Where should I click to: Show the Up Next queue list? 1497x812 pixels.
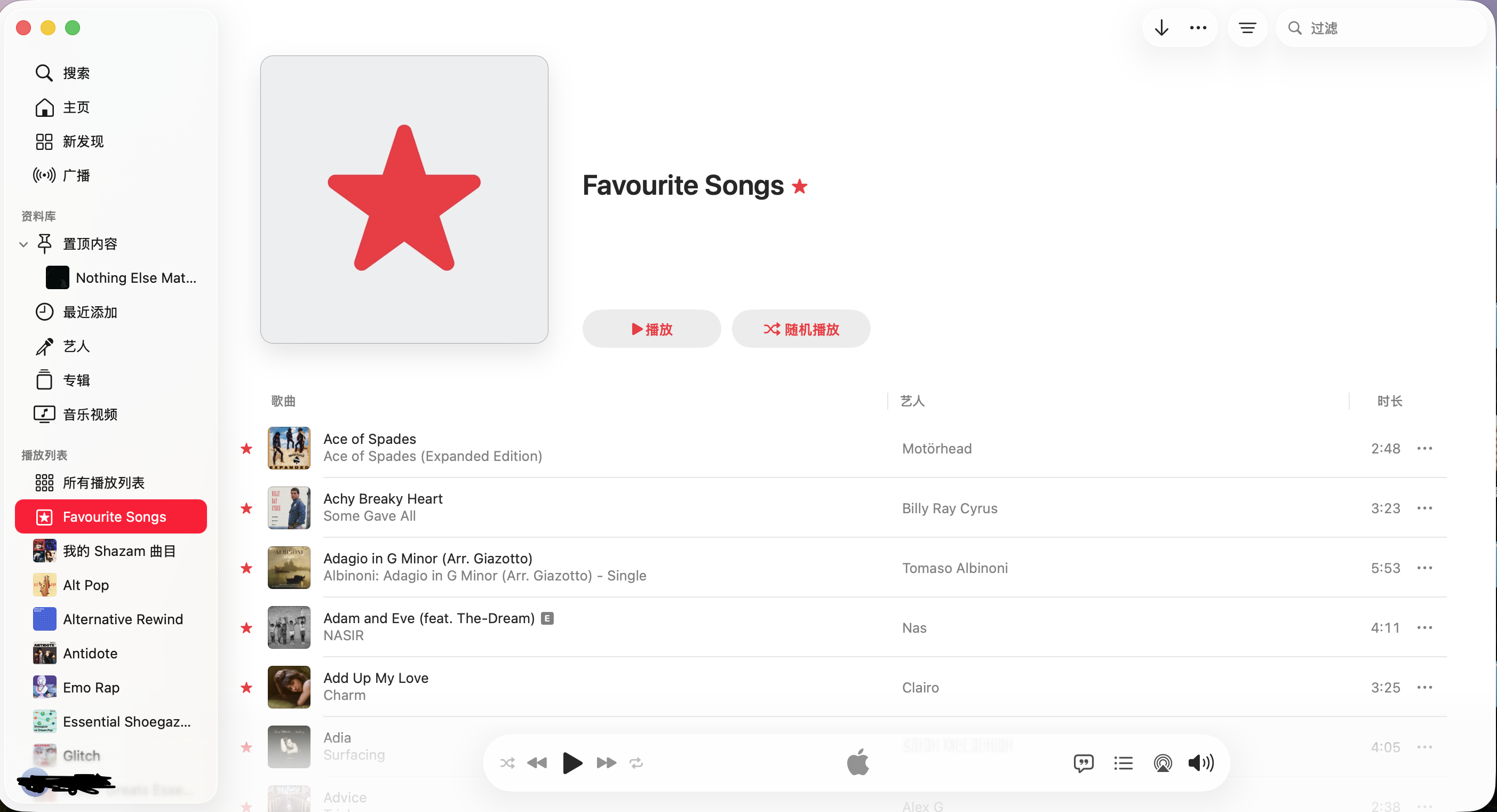coord(1122,762)
